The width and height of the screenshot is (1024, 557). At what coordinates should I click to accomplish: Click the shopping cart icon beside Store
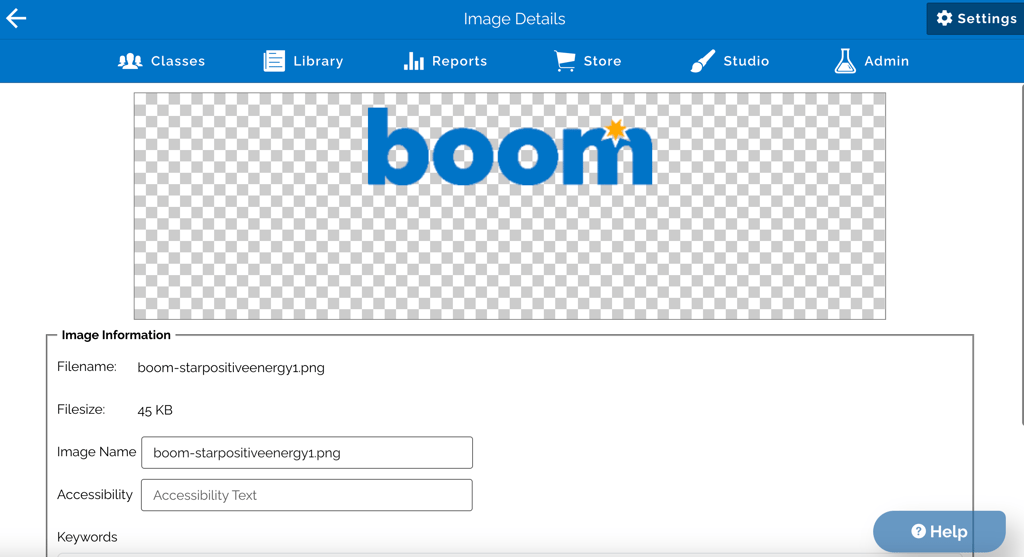click(565, 61)
